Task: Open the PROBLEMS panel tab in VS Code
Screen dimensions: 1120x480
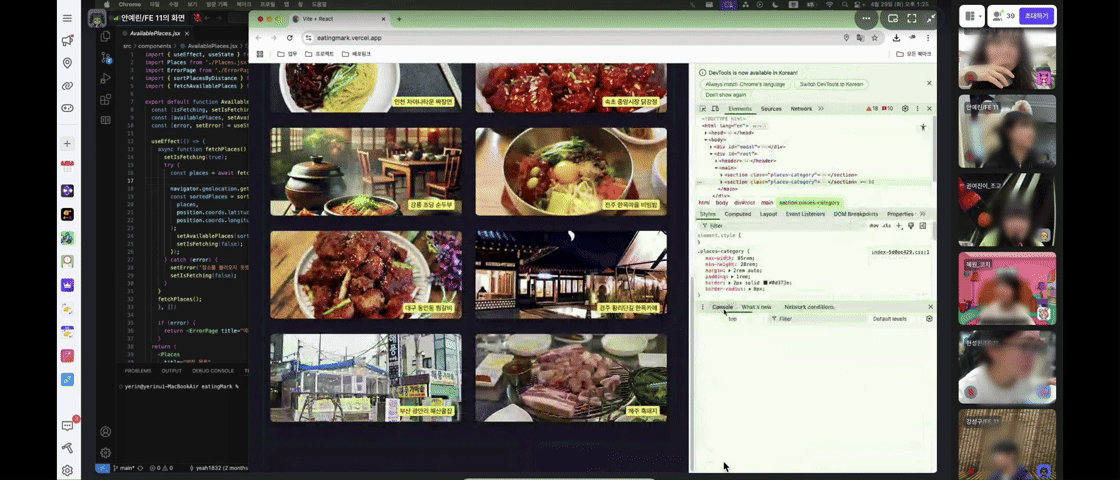Action: coord(138,371)
